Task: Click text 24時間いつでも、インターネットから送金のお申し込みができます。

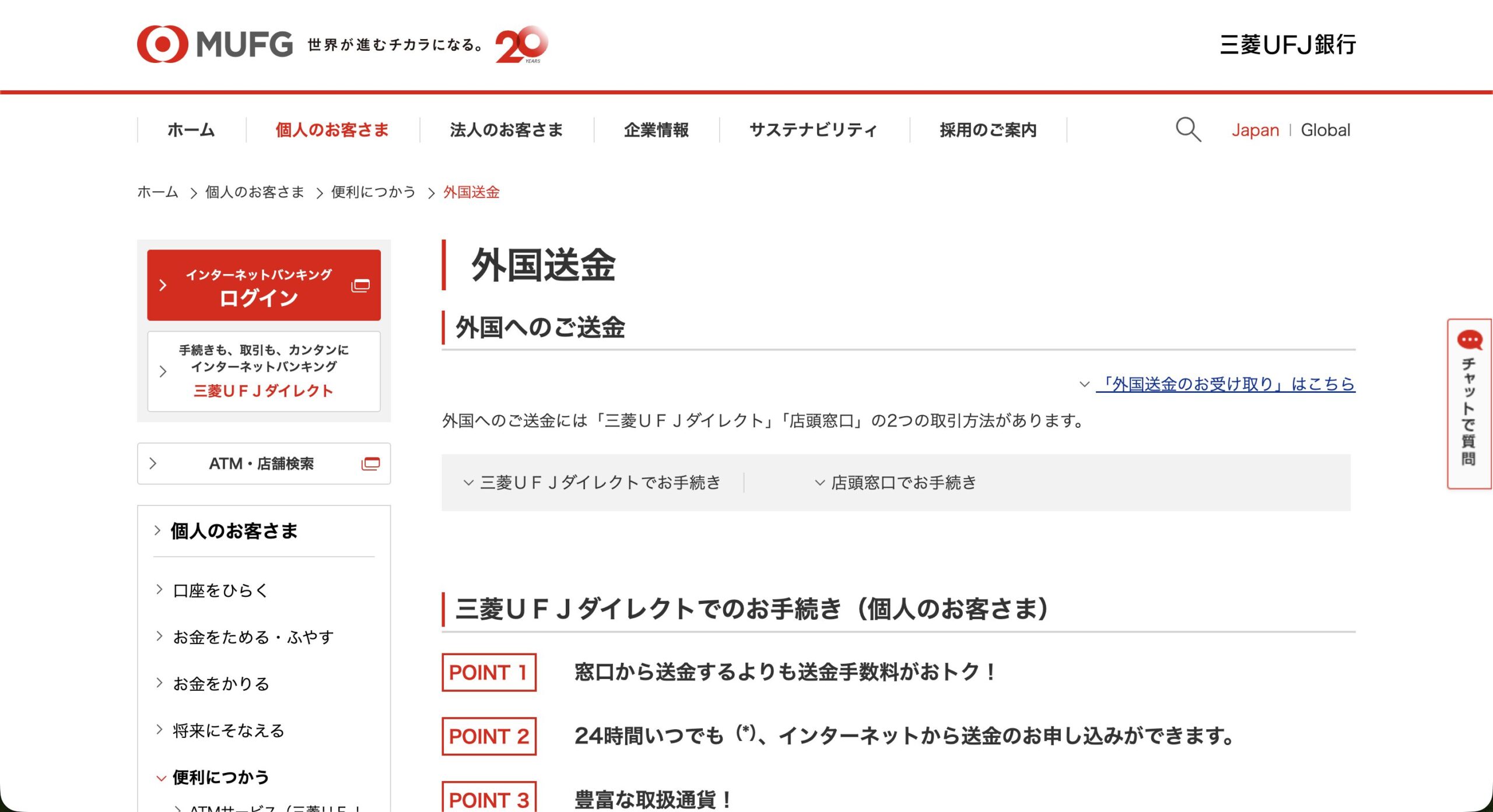Action: (904, 736)
